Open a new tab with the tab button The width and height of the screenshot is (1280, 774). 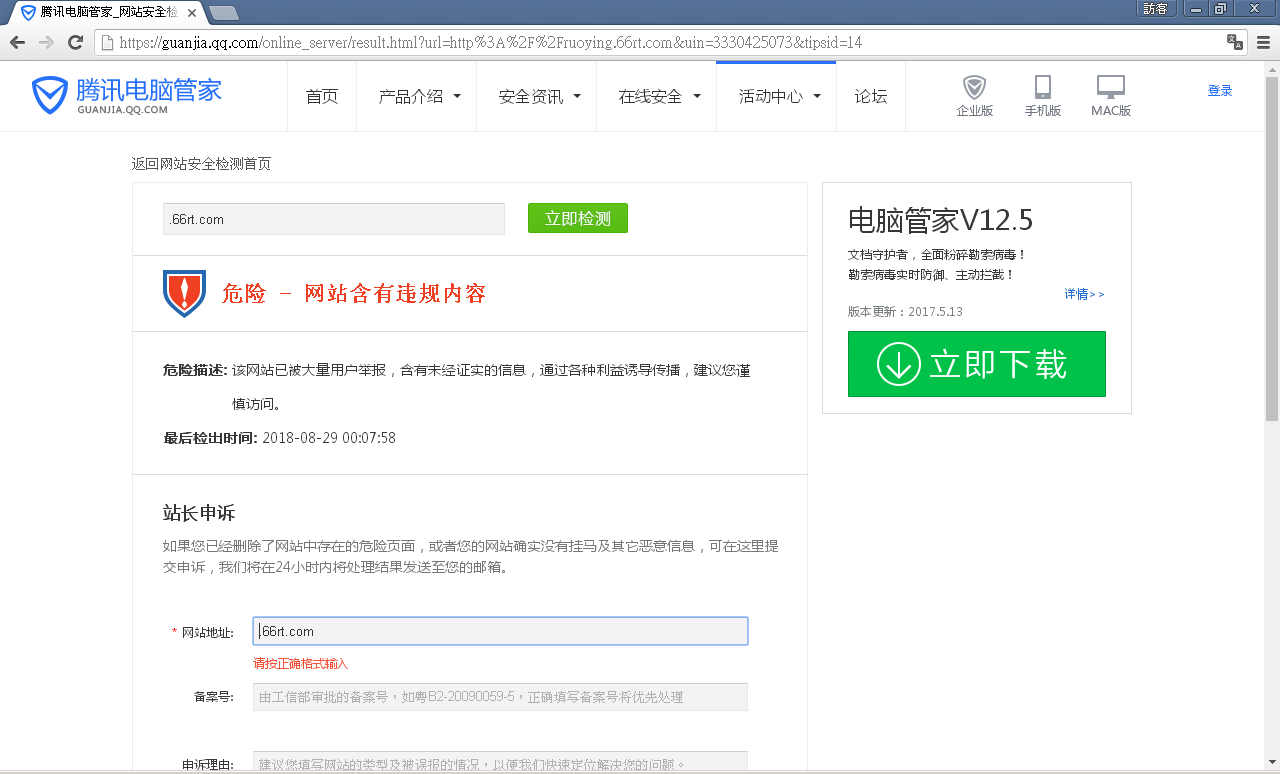coord(224,13)
